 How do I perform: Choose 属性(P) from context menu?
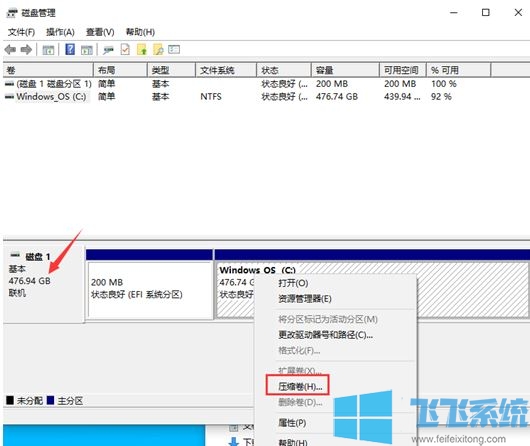(292, 423)
